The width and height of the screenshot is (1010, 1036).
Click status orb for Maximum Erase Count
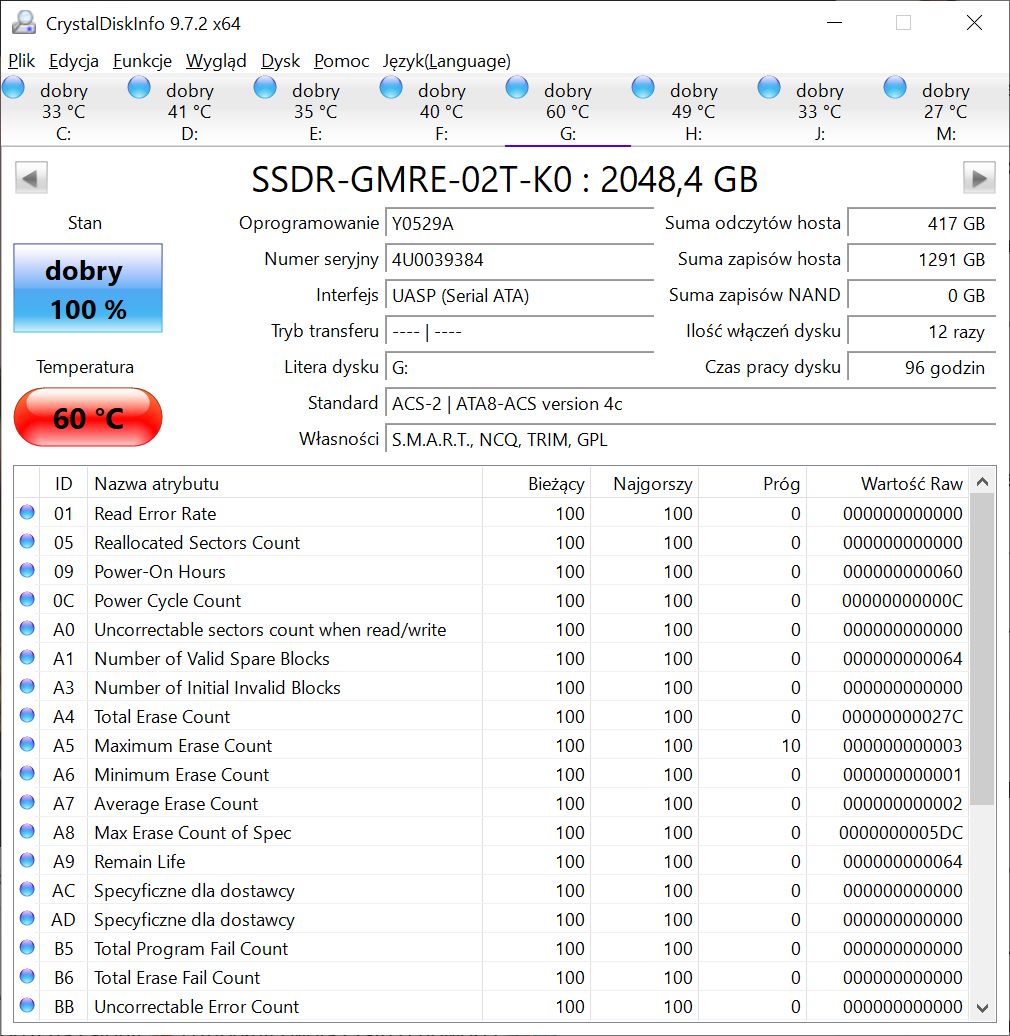click(x=27, y=744)
